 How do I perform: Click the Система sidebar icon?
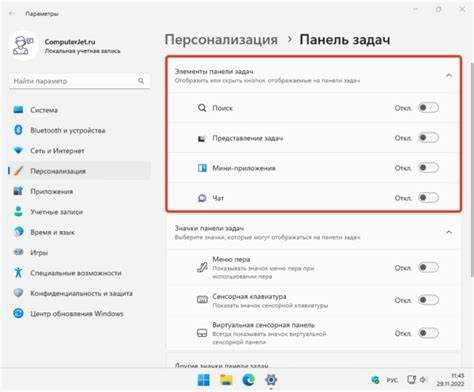(18, 110)
